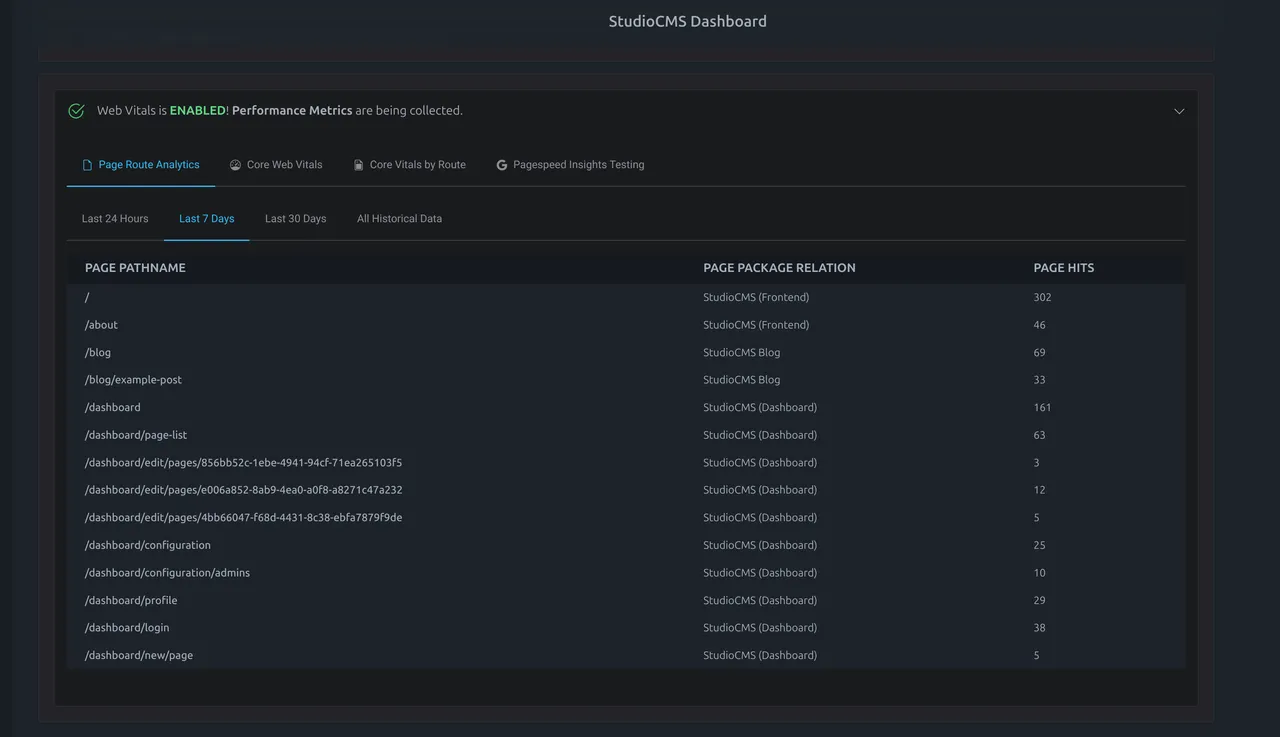The width and height of the screenshot is (1280, 737).
Task: Click the 161 page hits value
Action: (1042, 408)
